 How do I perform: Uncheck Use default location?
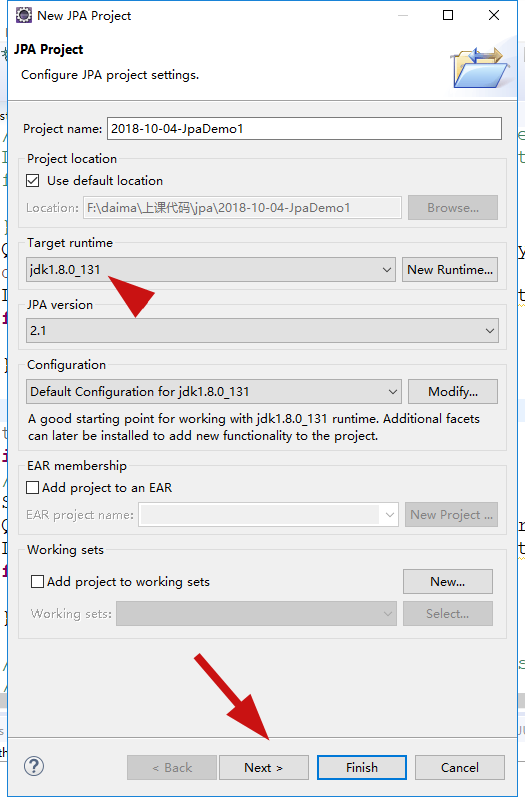pyautogui.click(x=32, y=180)
